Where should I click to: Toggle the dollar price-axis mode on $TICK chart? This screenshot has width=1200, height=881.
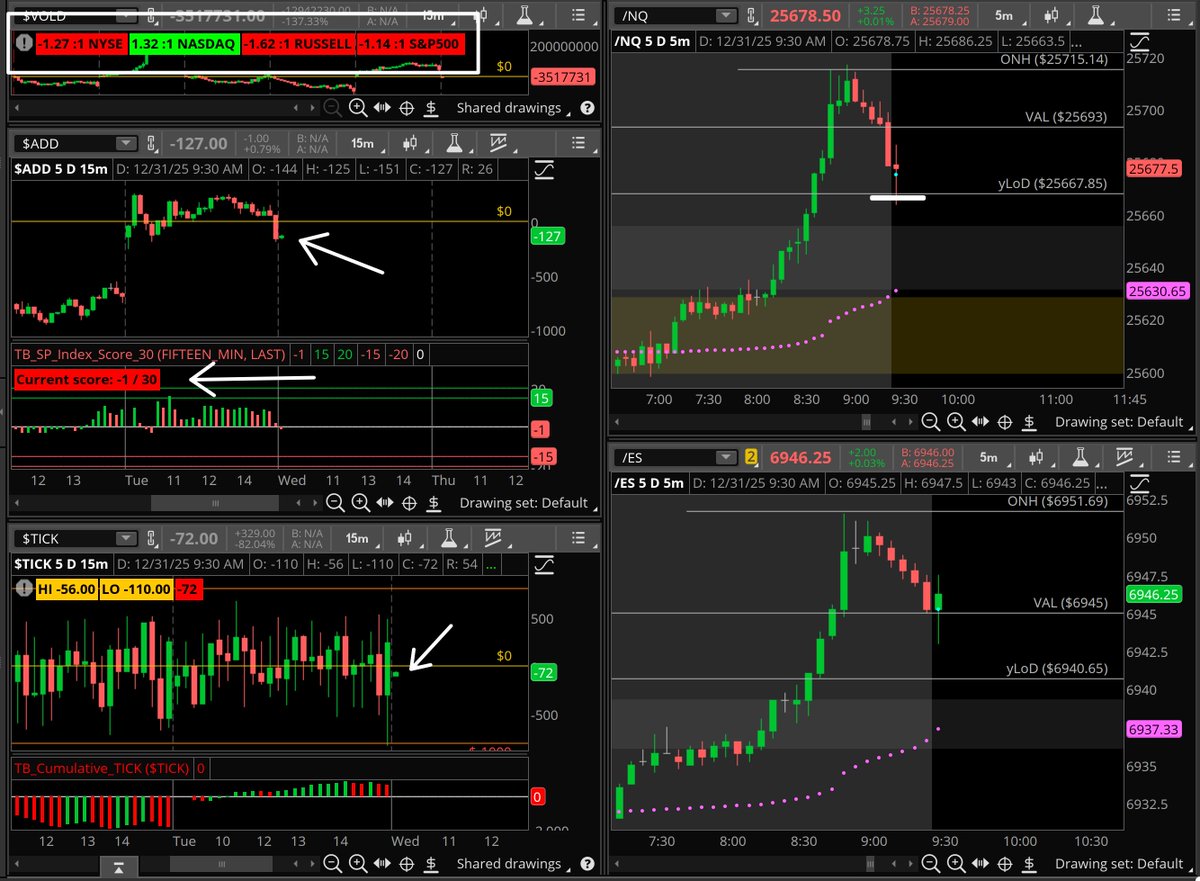pyautogui.click(x=432, y=863)
